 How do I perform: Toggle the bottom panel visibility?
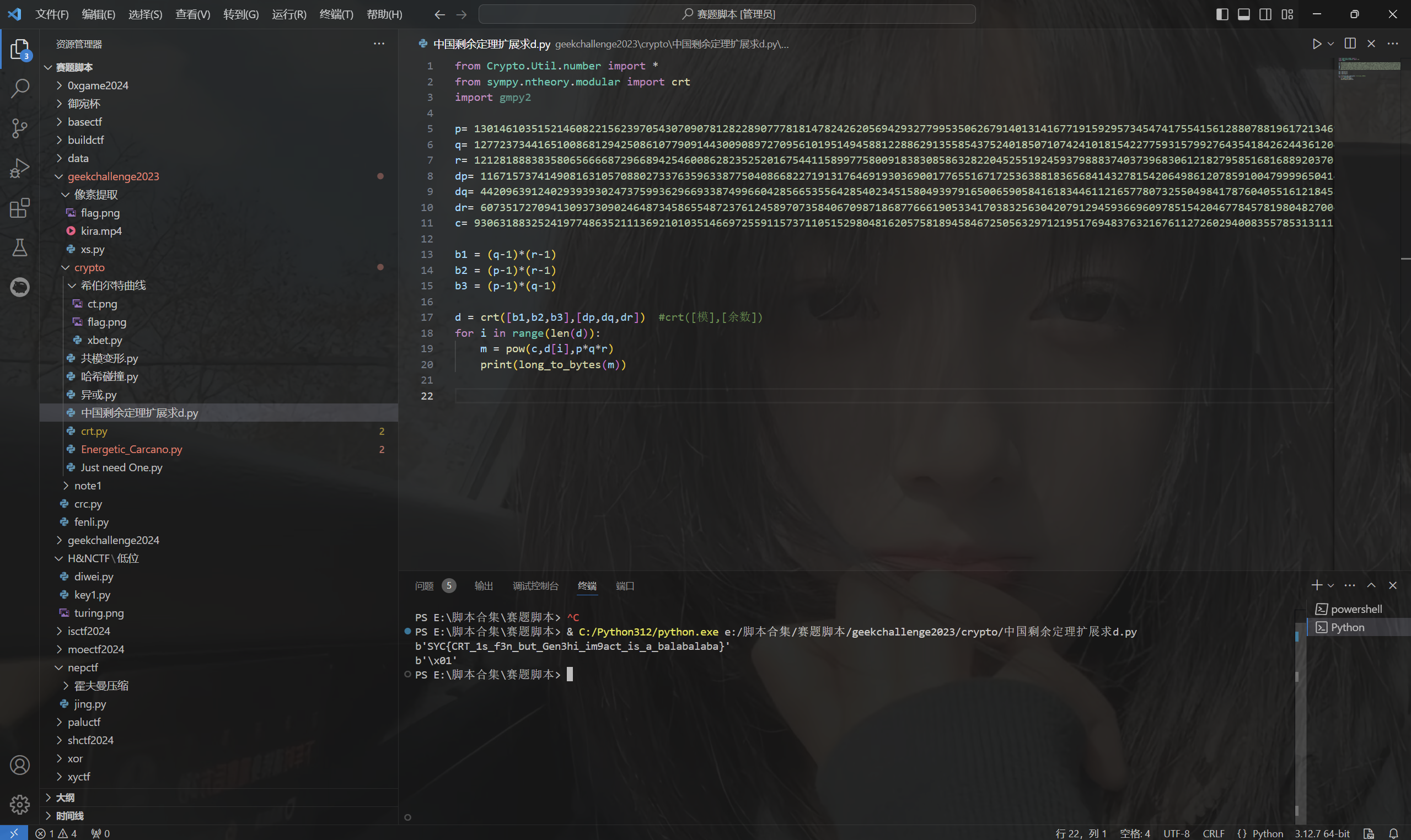tap(1243, 14)
